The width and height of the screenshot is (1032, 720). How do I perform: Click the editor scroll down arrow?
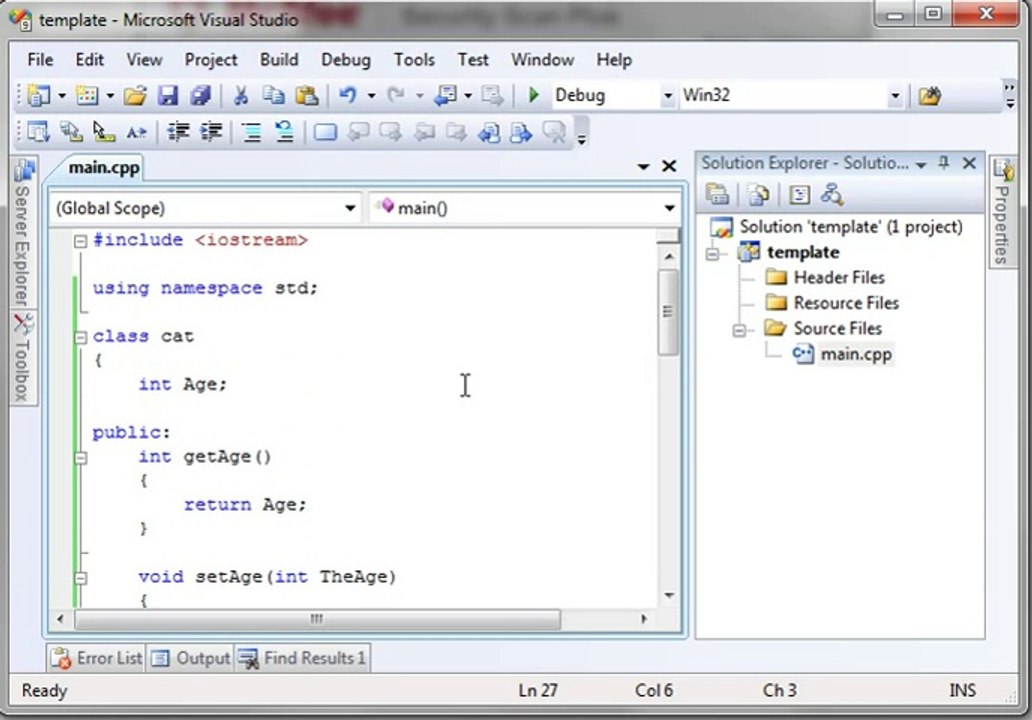(669, 596)
